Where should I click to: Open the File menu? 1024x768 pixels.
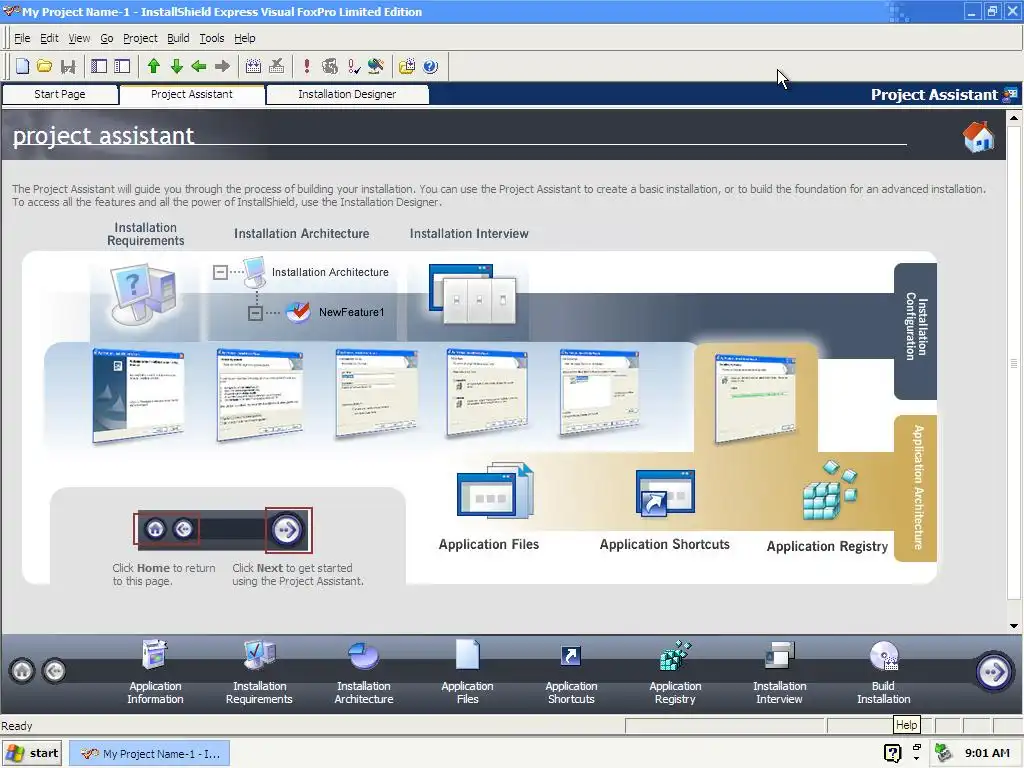(x=22, y=38)
